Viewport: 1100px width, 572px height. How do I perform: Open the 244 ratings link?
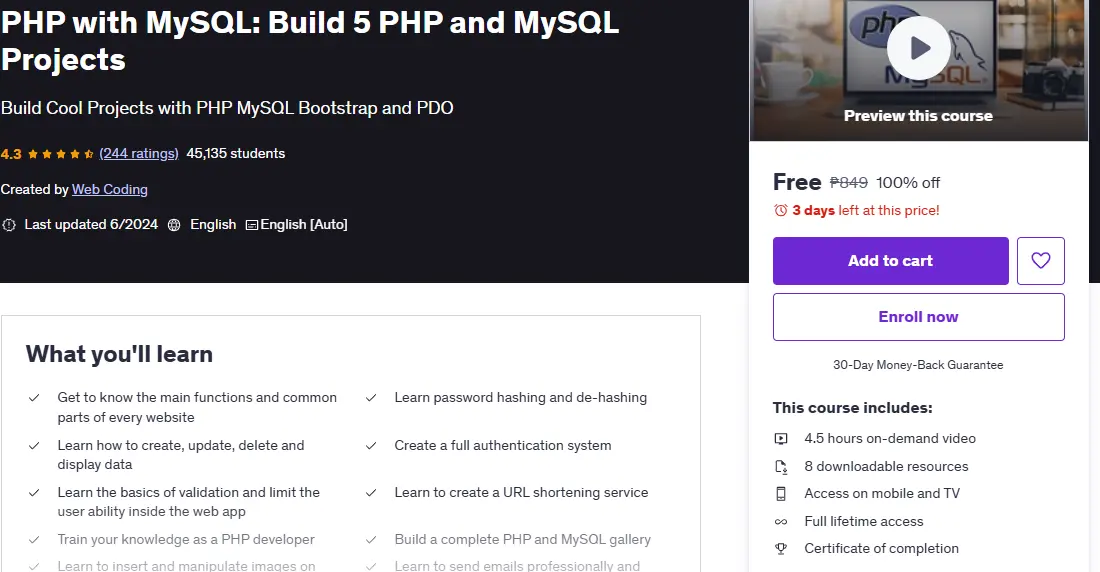(x=139, y=153)
